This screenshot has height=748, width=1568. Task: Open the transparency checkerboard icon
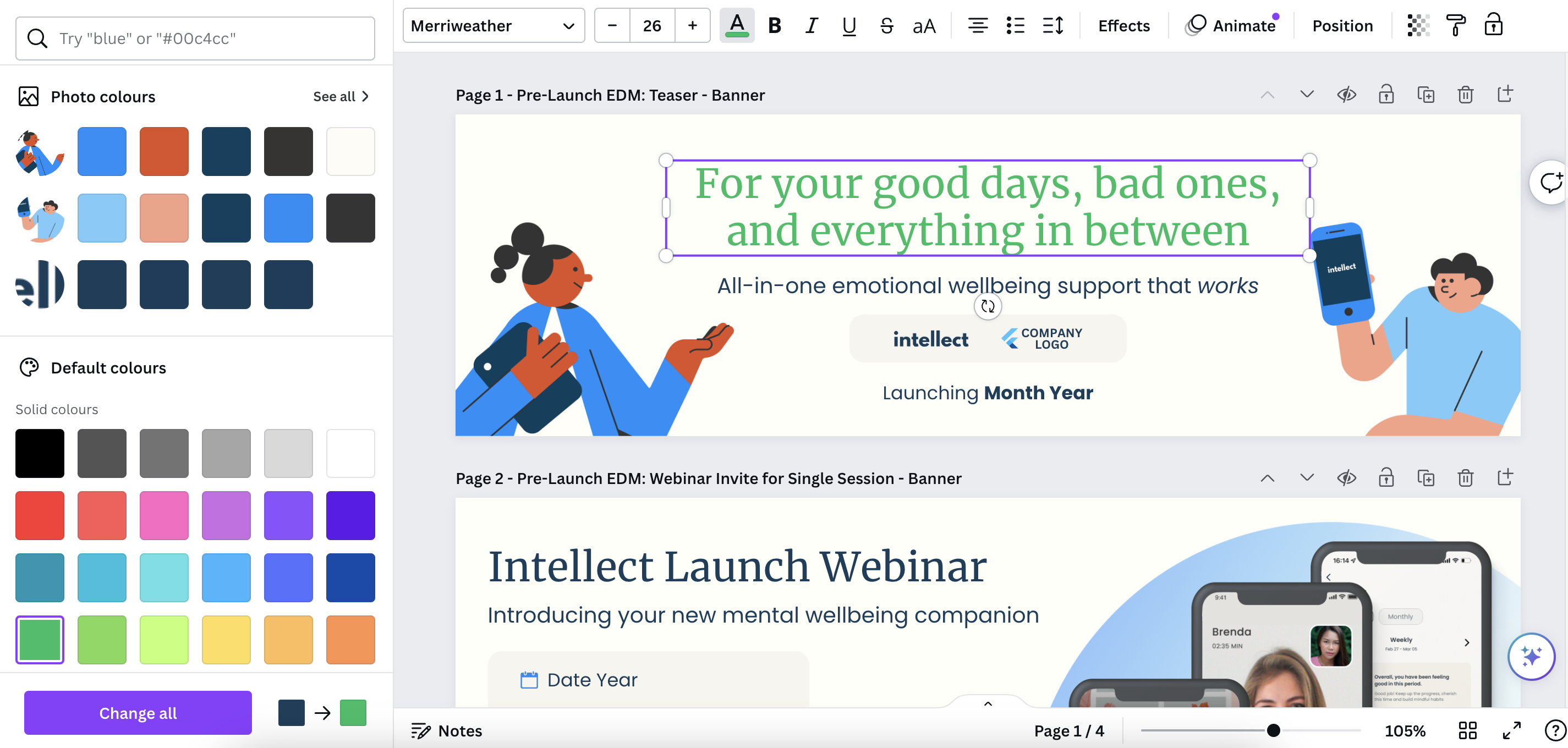pos(1418,25)
